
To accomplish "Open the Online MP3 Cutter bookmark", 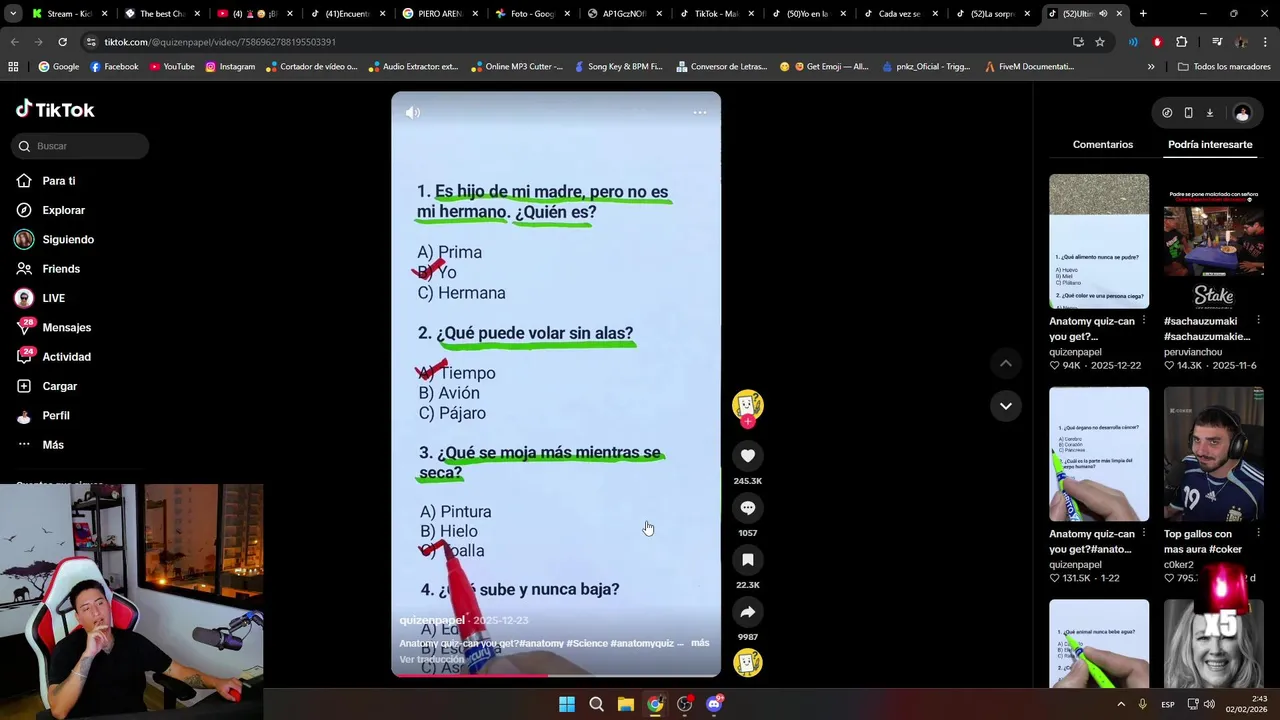I will (516, 67).
